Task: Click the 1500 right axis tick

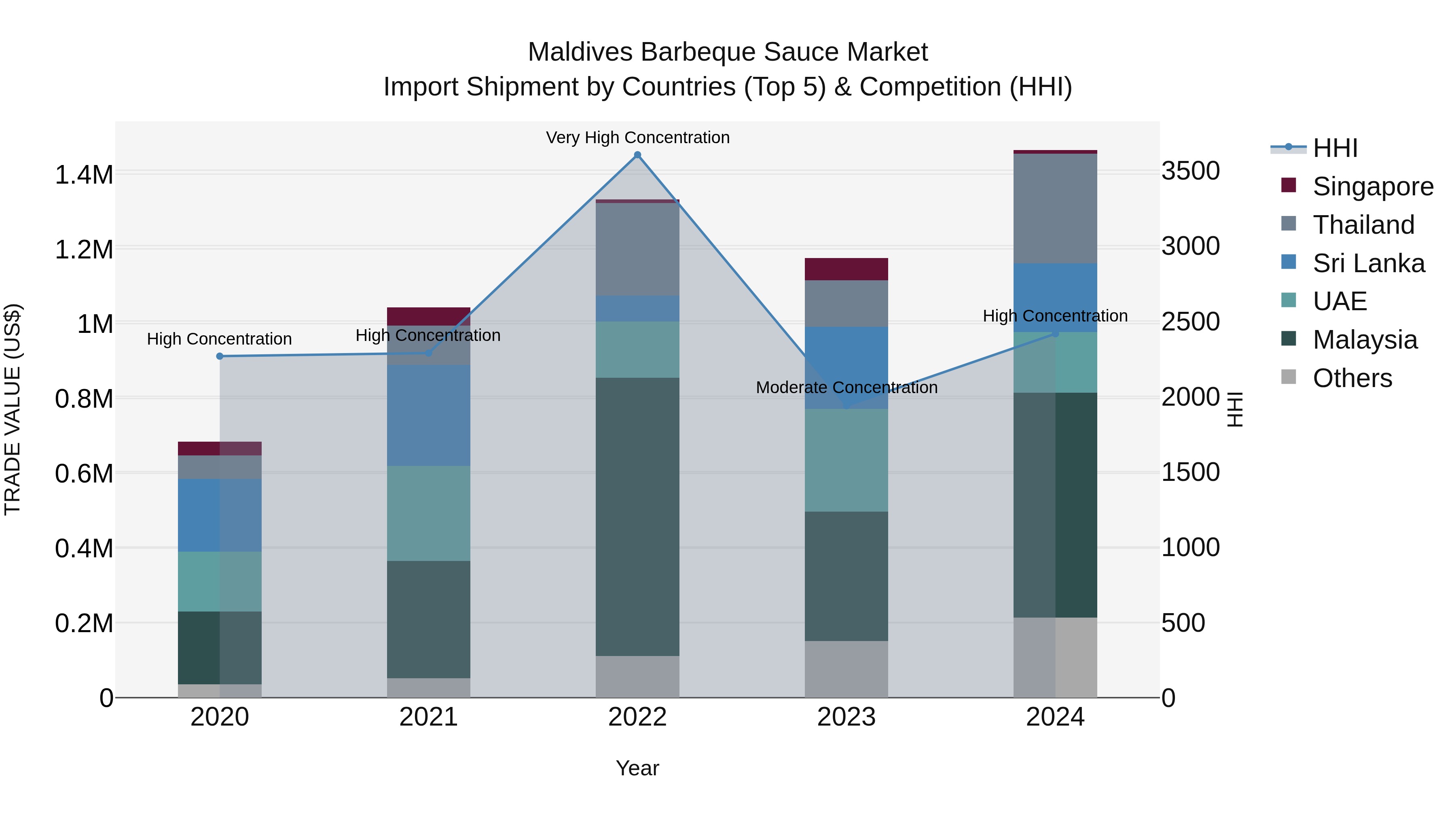Action: [x=1191, y=472]
